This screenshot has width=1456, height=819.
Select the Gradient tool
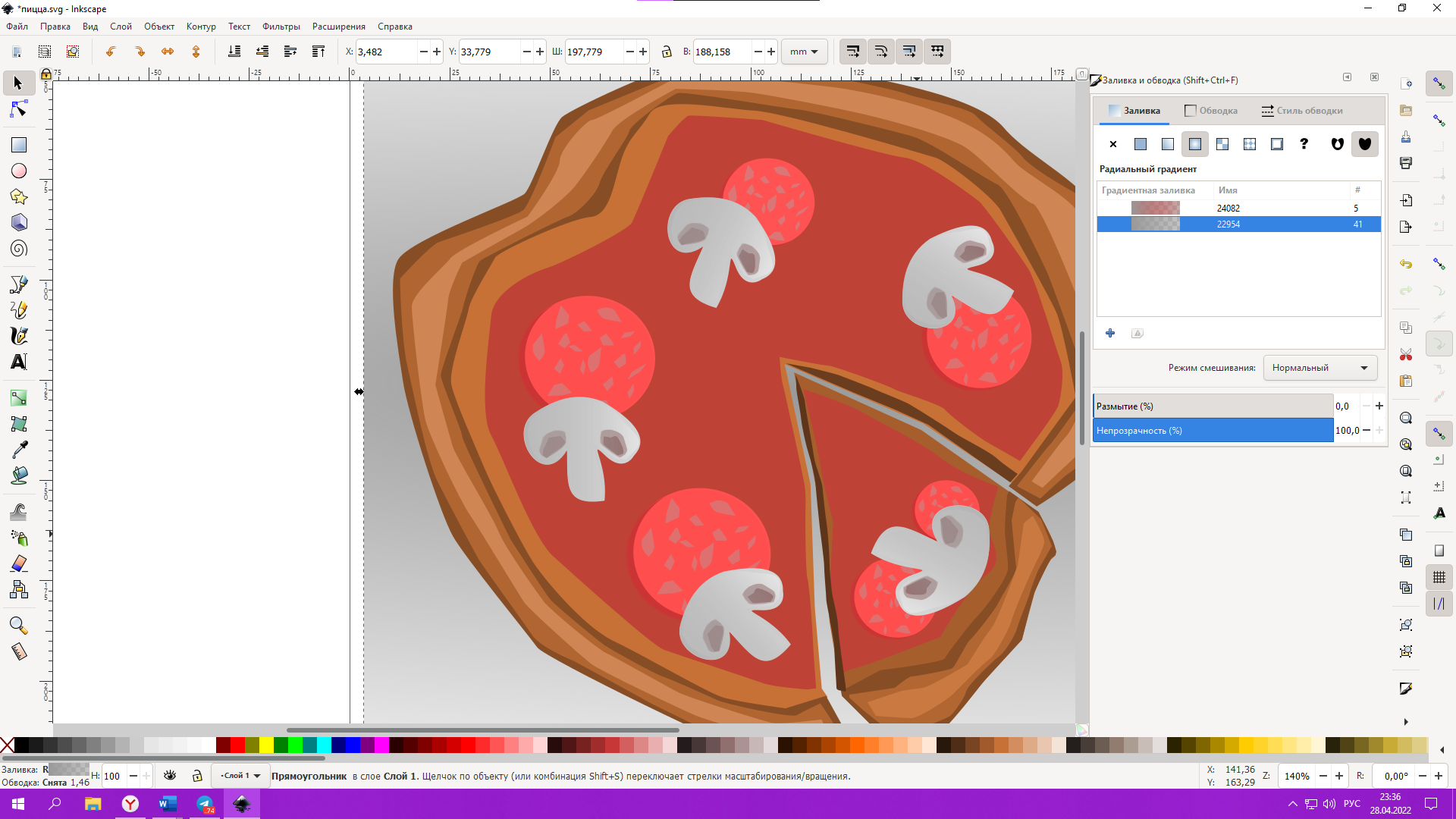19,398
